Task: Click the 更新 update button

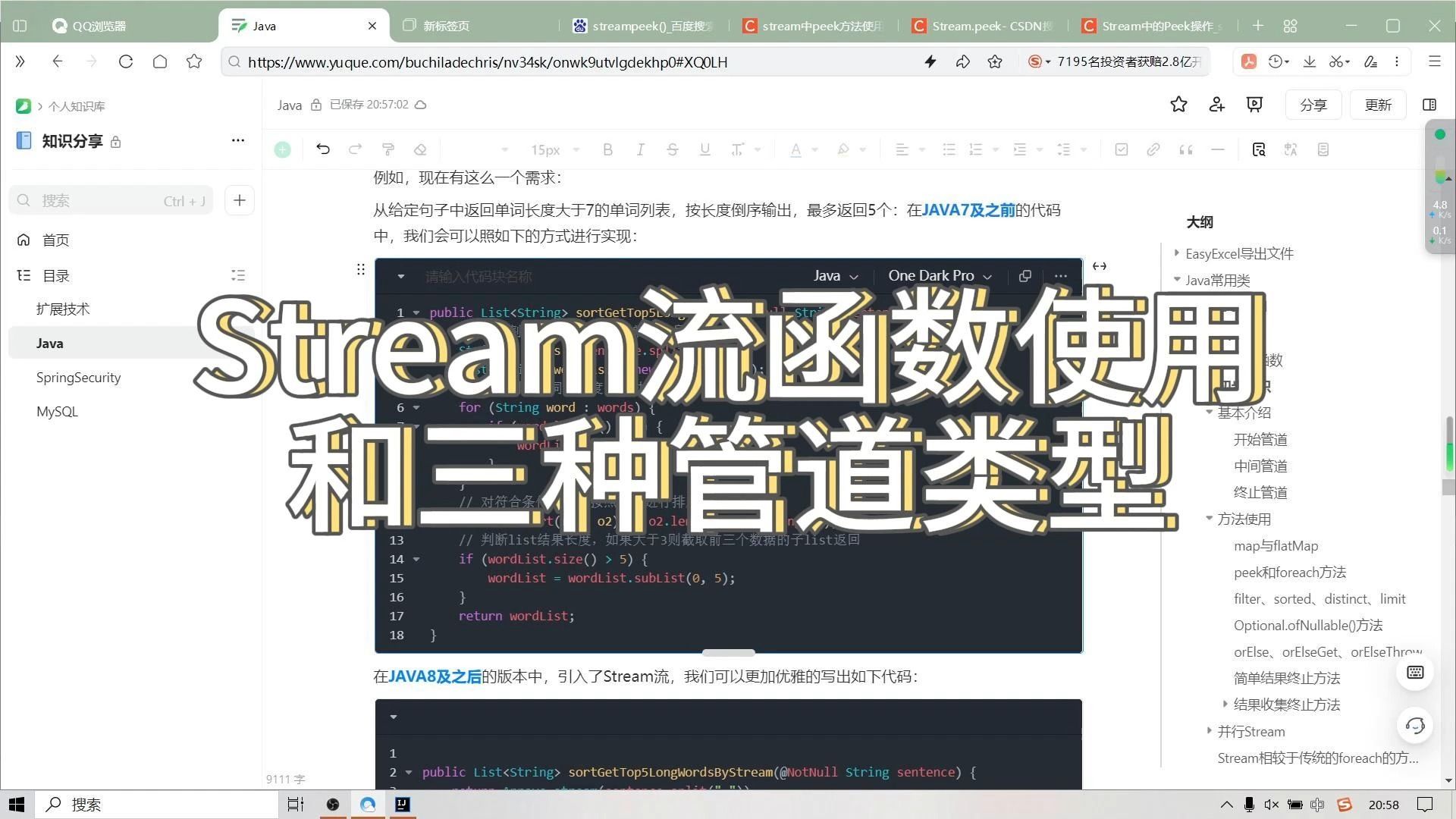Action: tap(1378, 105)
